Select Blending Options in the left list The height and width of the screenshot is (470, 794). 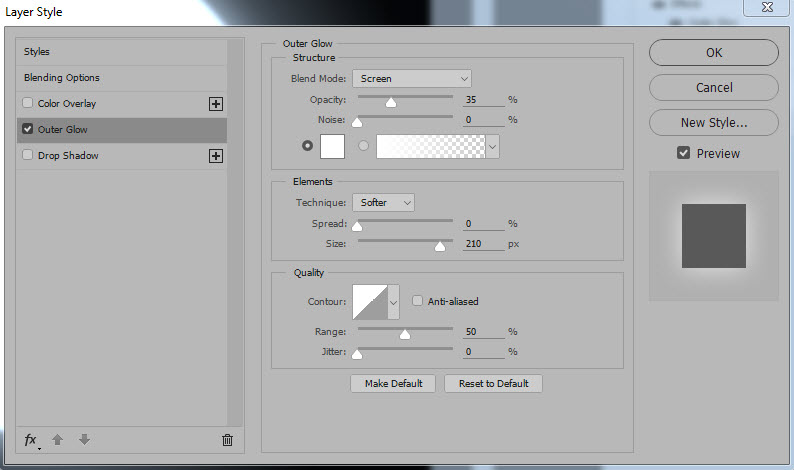122,77
